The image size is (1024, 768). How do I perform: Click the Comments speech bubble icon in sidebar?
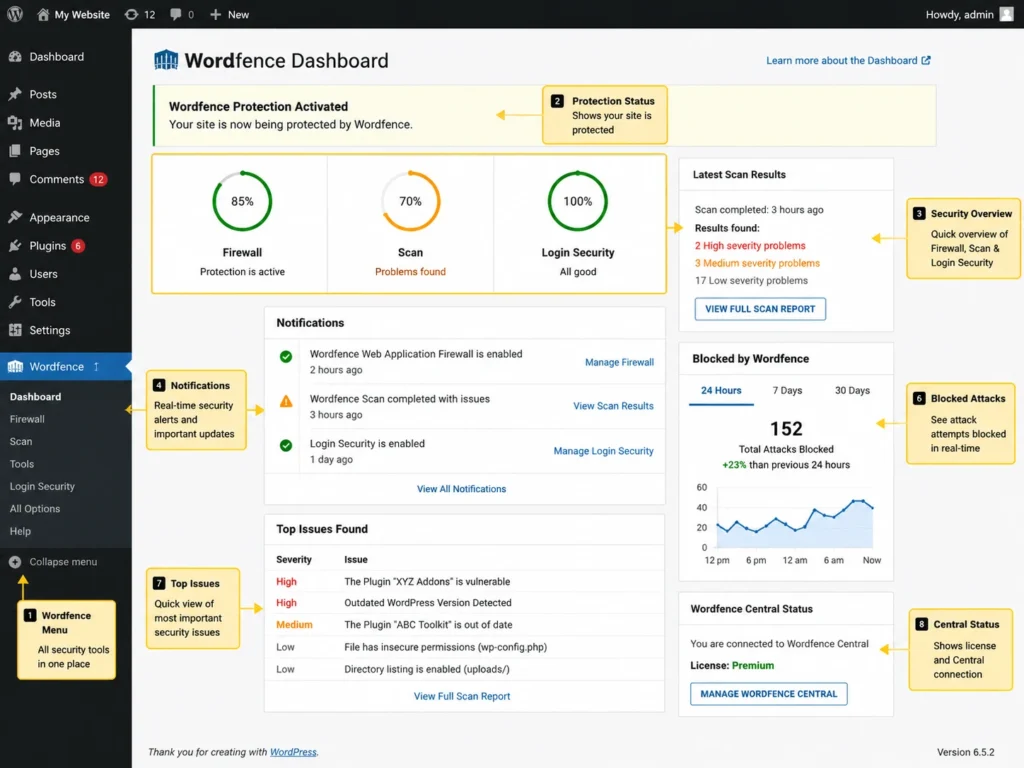coord(15,179)
